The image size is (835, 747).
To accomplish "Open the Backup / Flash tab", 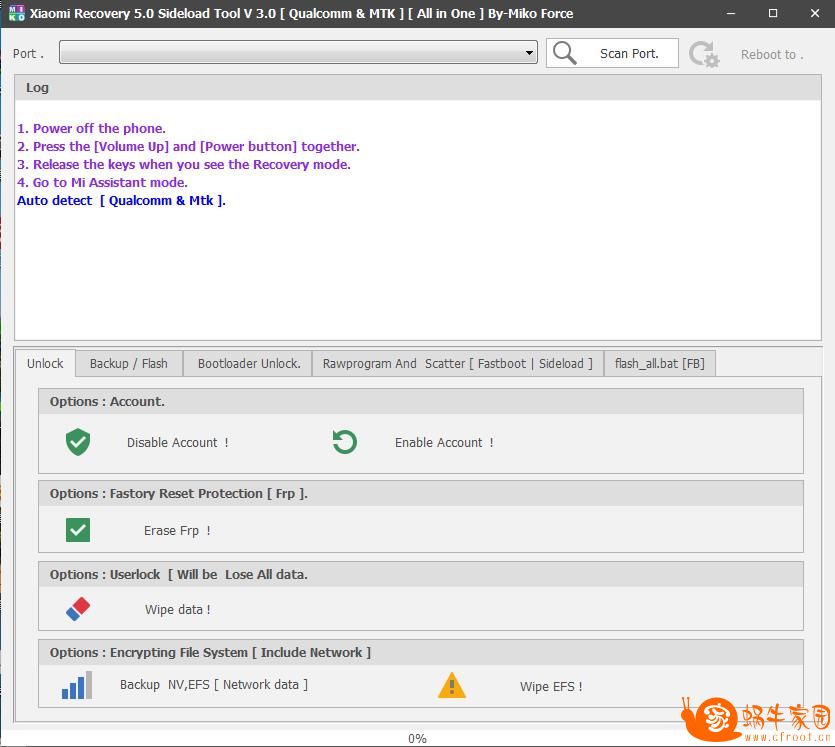I will pos(129,364).
